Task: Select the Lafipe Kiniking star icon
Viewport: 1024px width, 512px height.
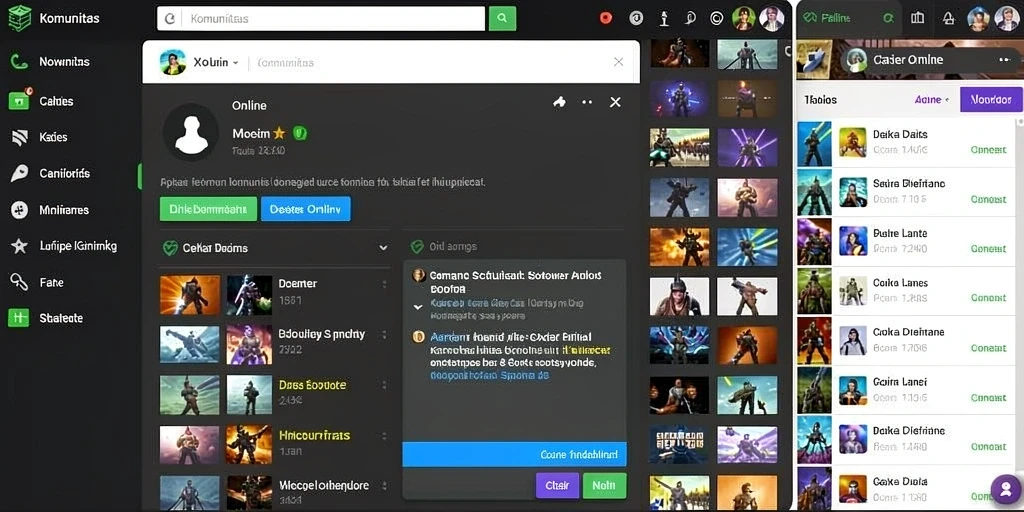Action: (x=20, y=246)
